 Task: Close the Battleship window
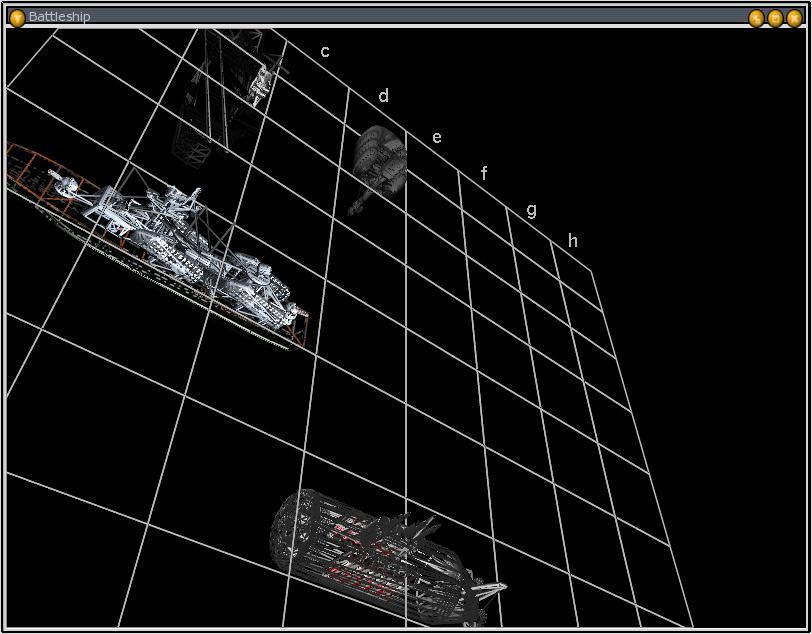click(794, 19)
